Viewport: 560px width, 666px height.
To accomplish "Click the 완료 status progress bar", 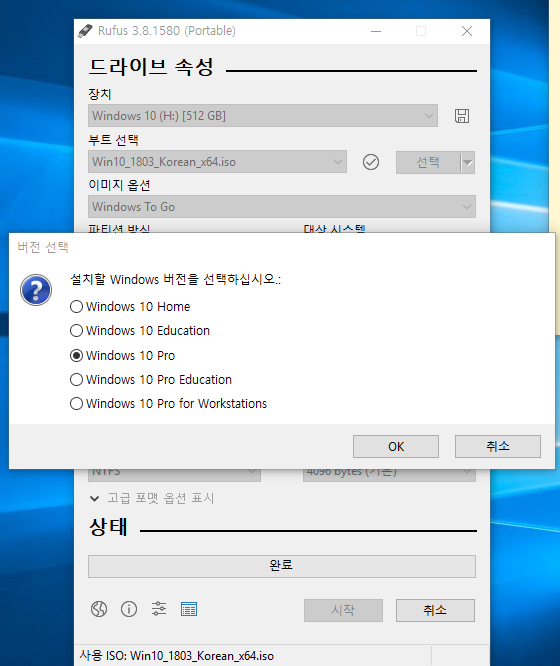I will click(282, 566).
